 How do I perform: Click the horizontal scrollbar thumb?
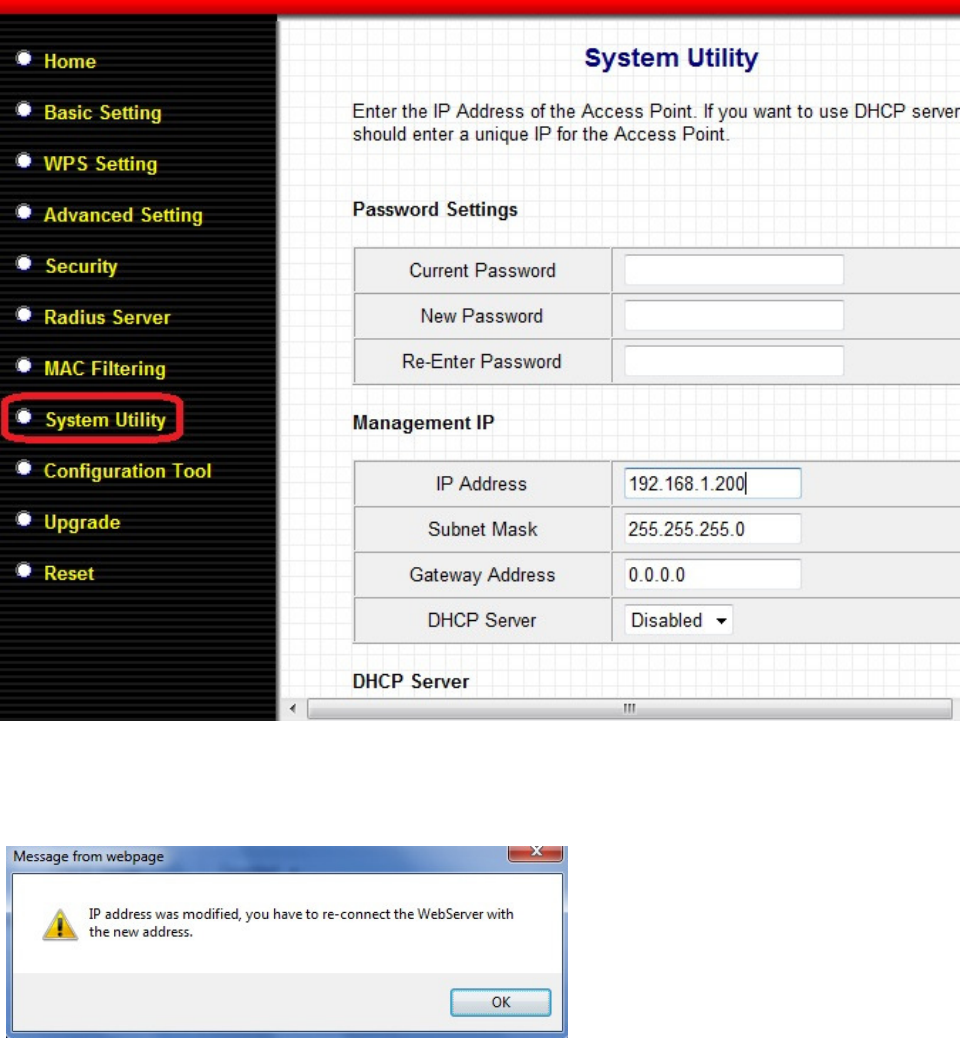[630, 708]
